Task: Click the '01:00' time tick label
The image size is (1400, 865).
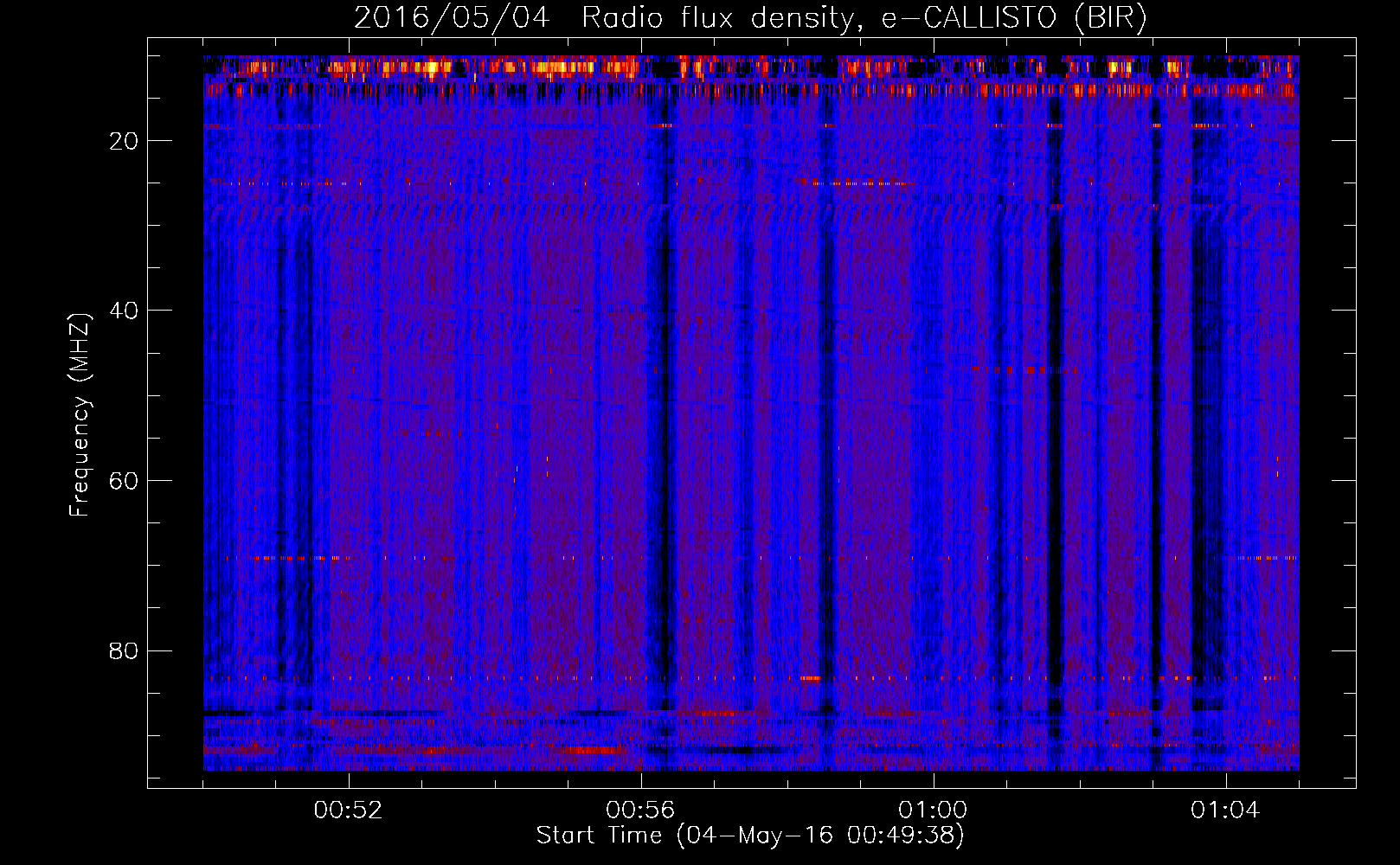Action: click(x=933, y=811)
